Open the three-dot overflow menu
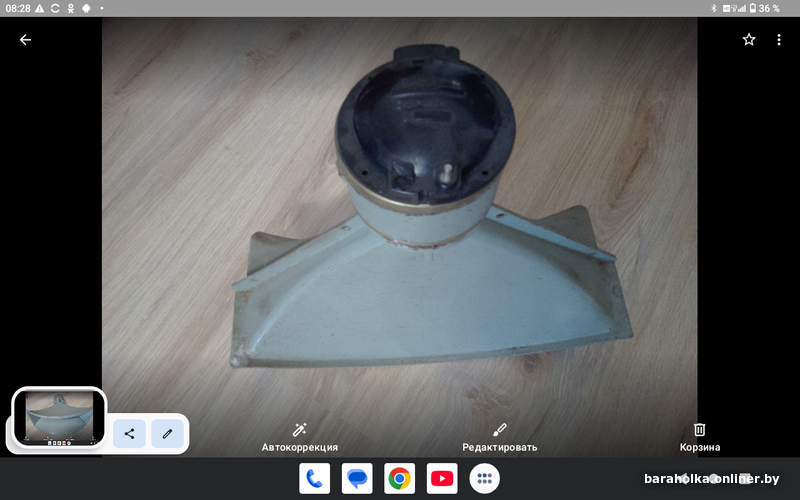Viewport: 800px width, 500px height. point(779,40)
